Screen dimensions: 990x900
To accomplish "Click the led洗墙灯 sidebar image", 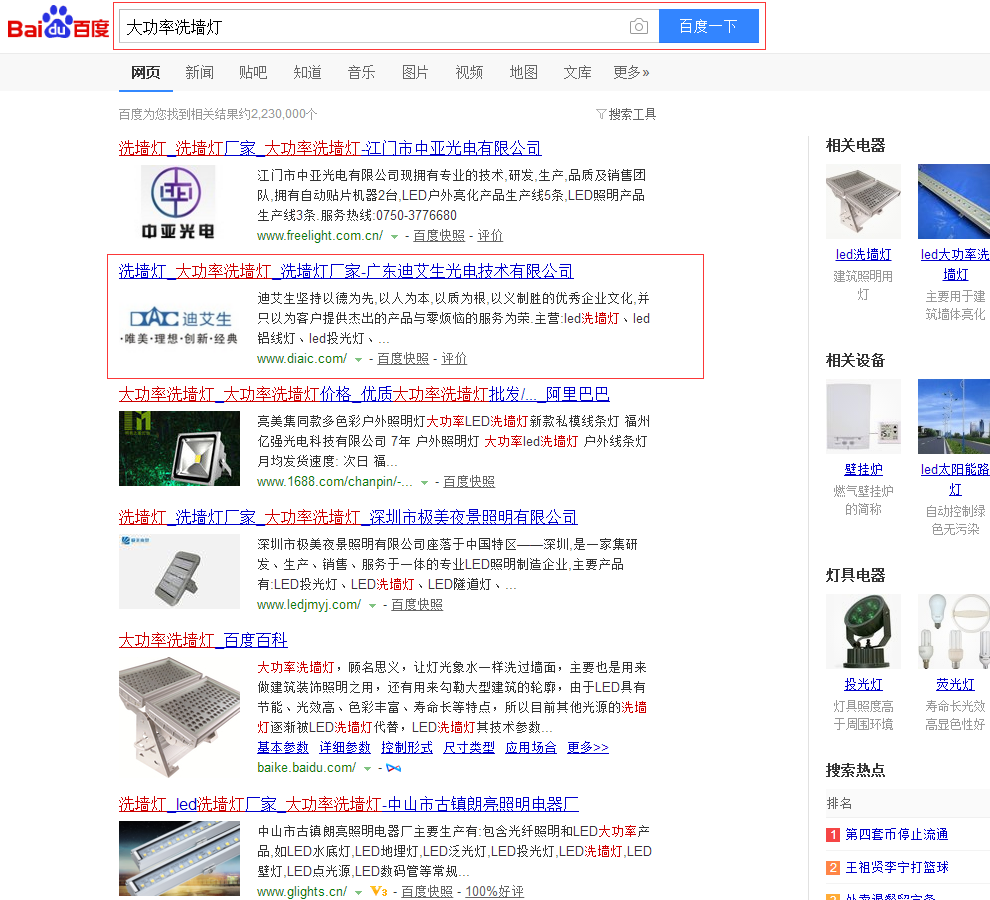I will pyautogui.click(x=863, y=201).
